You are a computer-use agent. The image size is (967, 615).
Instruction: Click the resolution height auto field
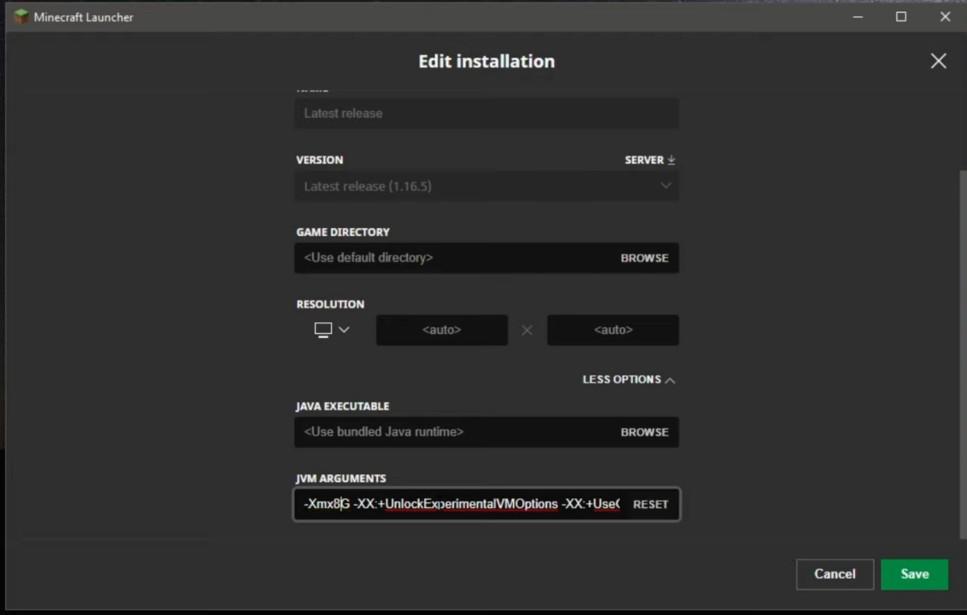(x=612, y=330)
